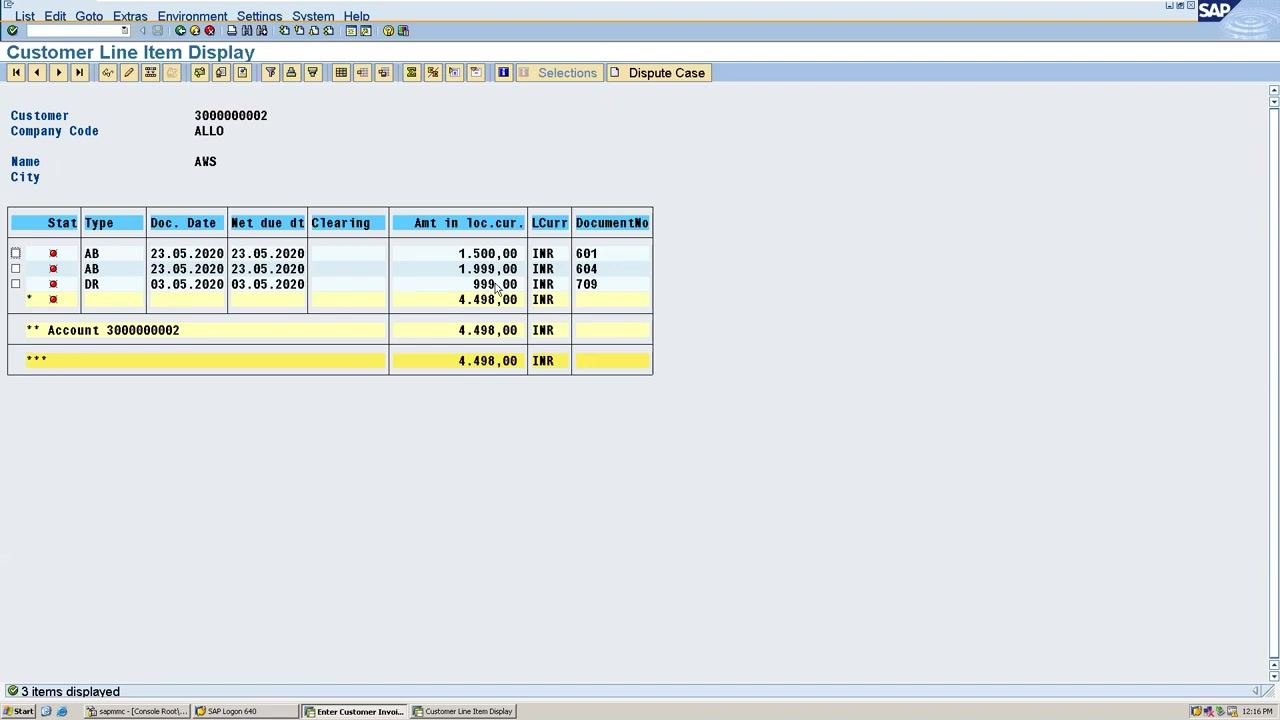Click the yellow Help question mark icon
The image size is (1280, 720).
(x=388, y=31)
